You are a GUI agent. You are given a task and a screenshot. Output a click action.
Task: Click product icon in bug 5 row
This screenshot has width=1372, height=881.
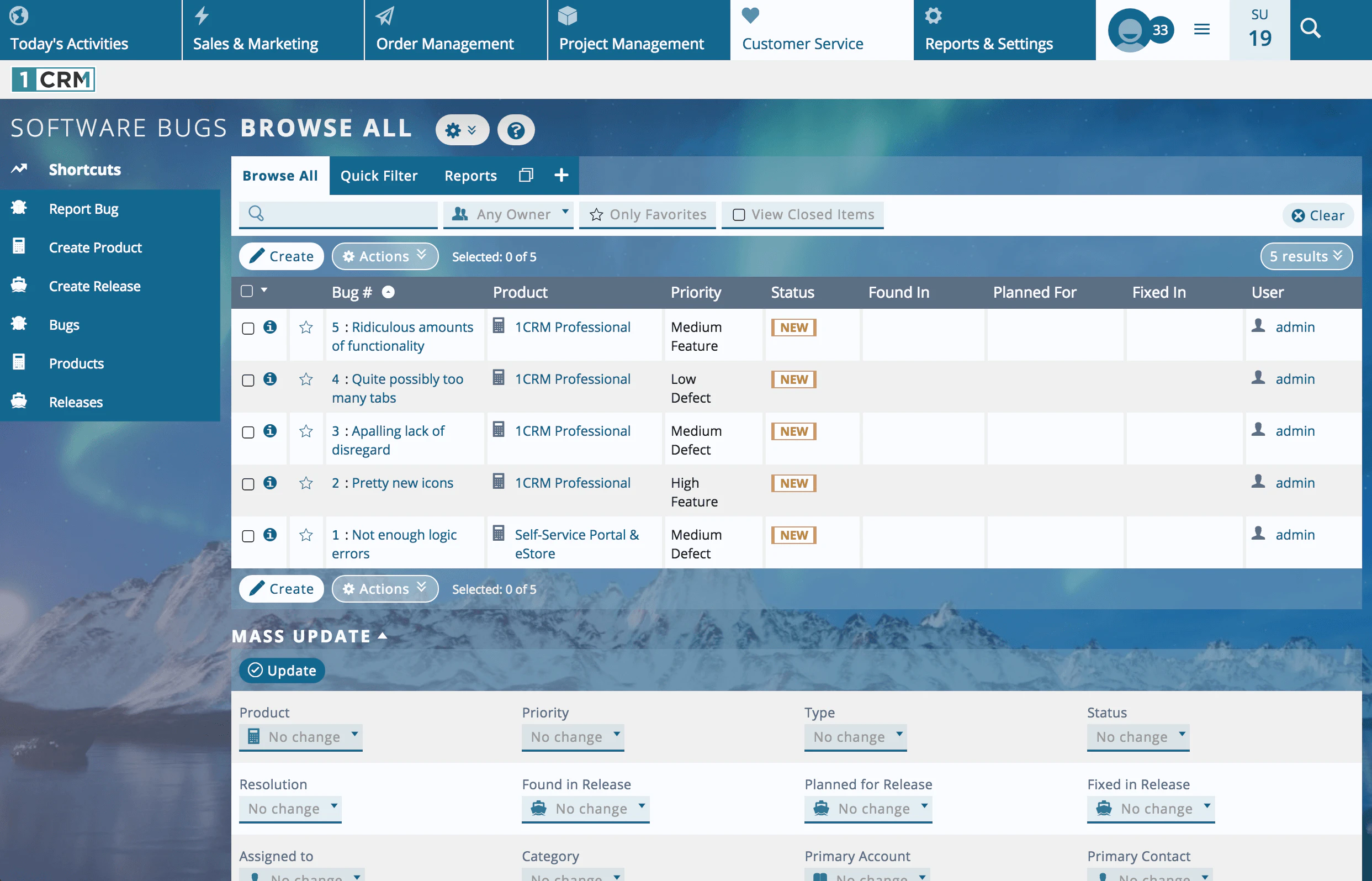click(499, 326)
